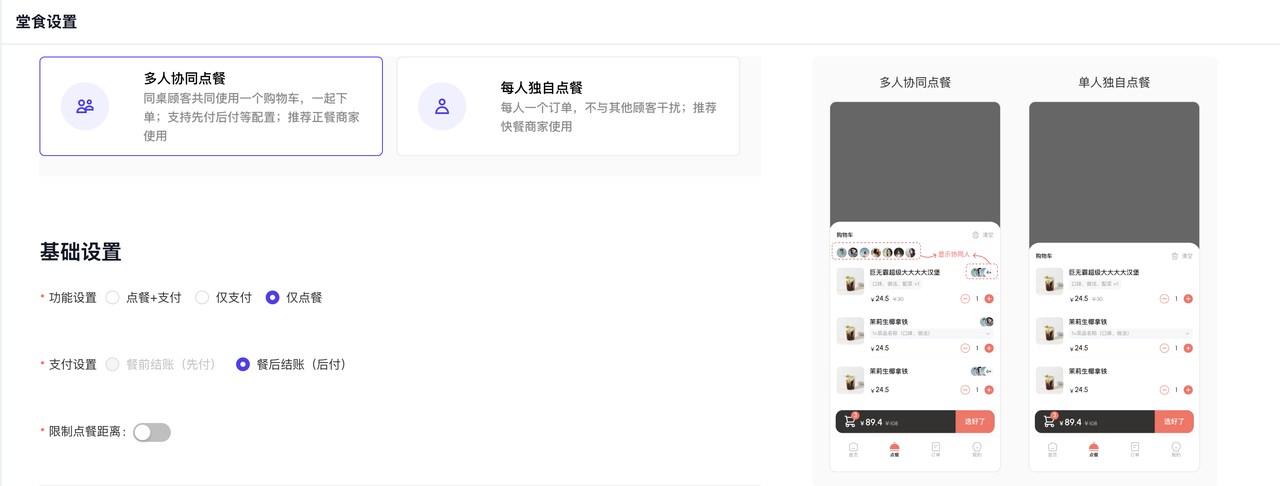This screenshot has width=1280, height=486.
Task: Click the shopping cart icon in 单人独自点餐 preview
Action: tap(1049, 421)
